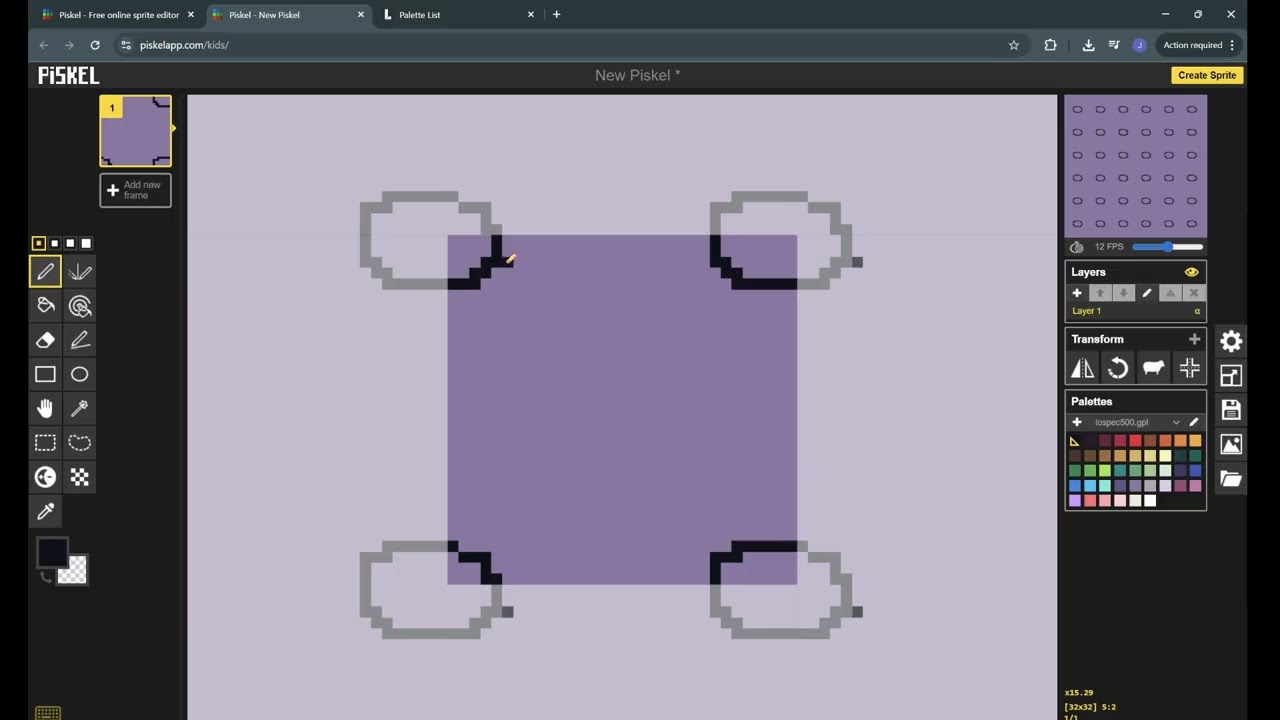
Task: Click the New Piskel title
Action: click(x=637, y=75)
